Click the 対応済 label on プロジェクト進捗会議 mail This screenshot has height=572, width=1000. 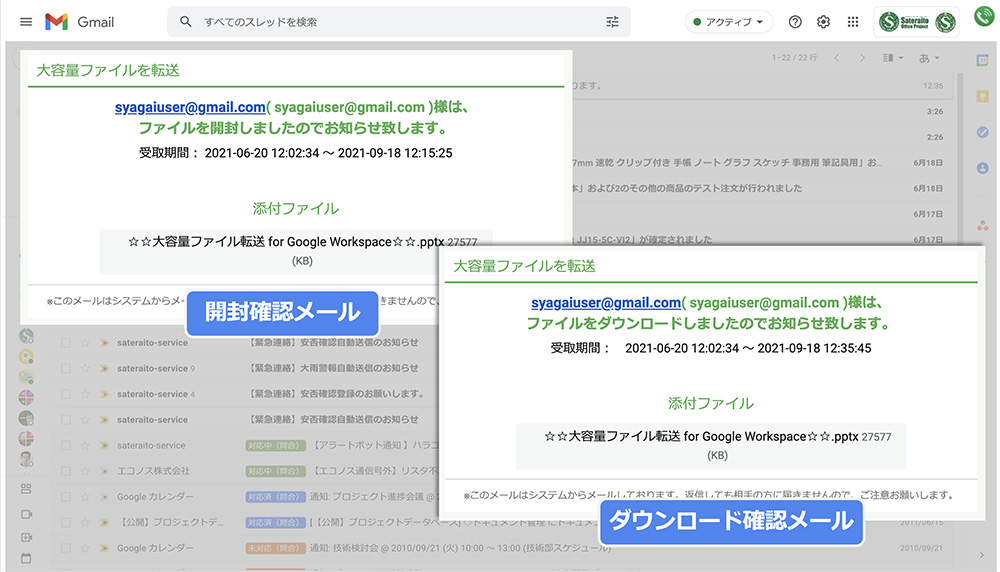276,497
